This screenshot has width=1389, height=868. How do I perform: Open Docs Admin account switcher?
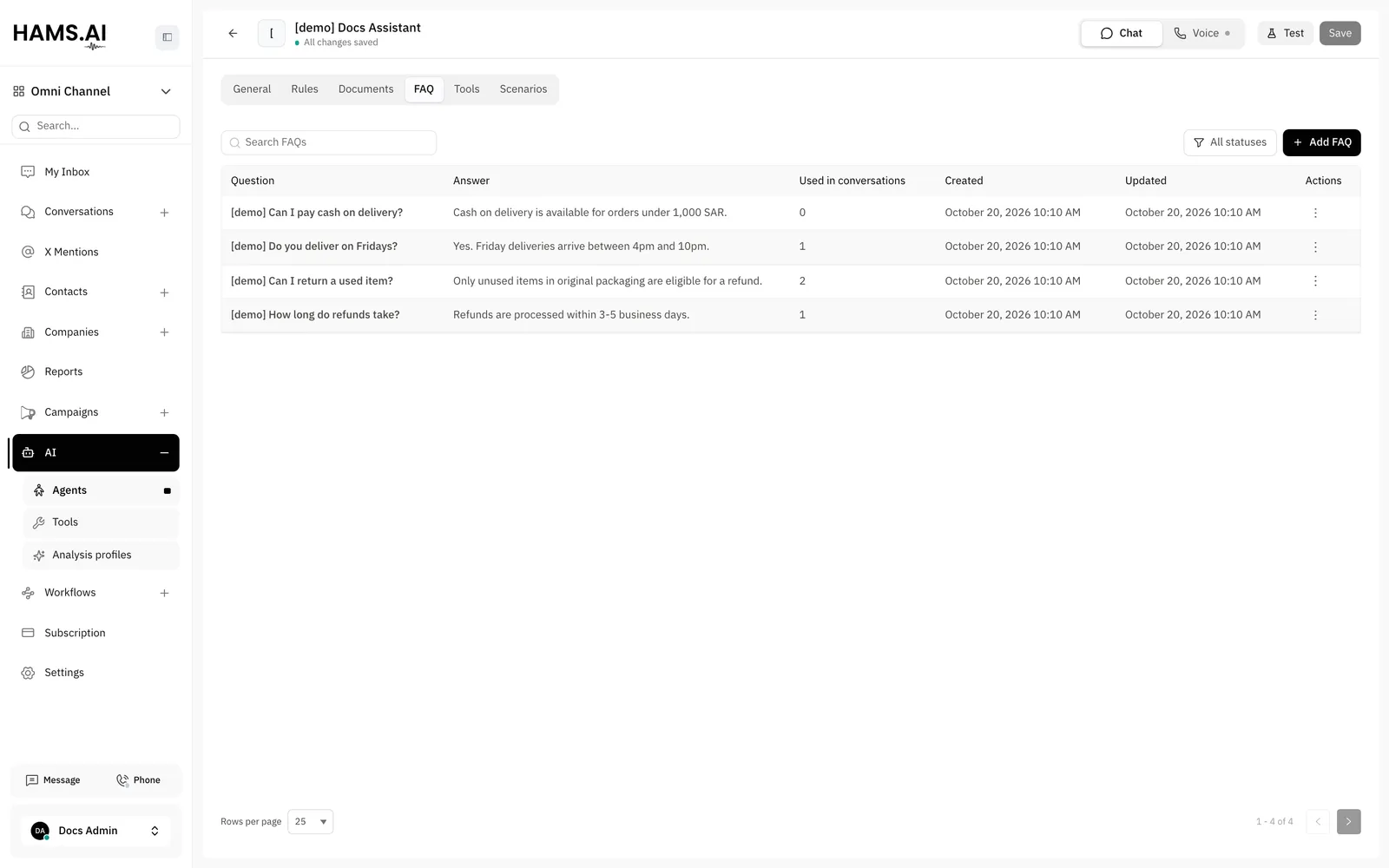(95, 831)
